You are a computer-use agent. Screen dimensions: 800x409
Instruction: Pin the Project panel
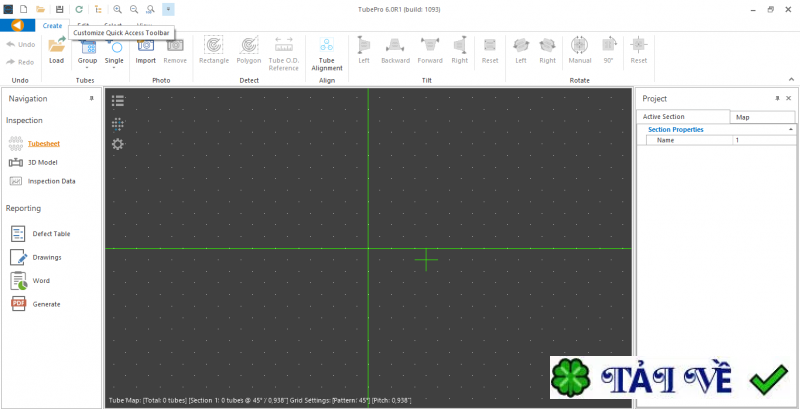[x=778, y=98]
